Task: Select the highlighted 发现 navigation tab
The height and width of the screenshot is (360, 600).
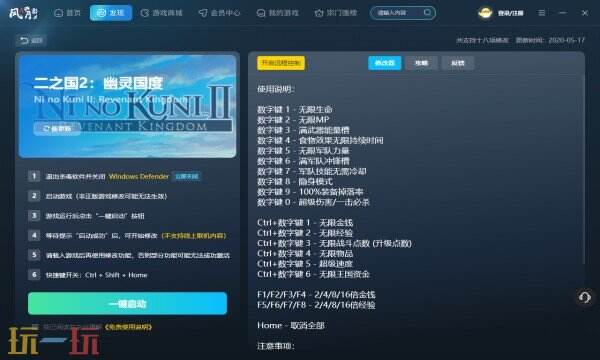Action: (111, 13)
